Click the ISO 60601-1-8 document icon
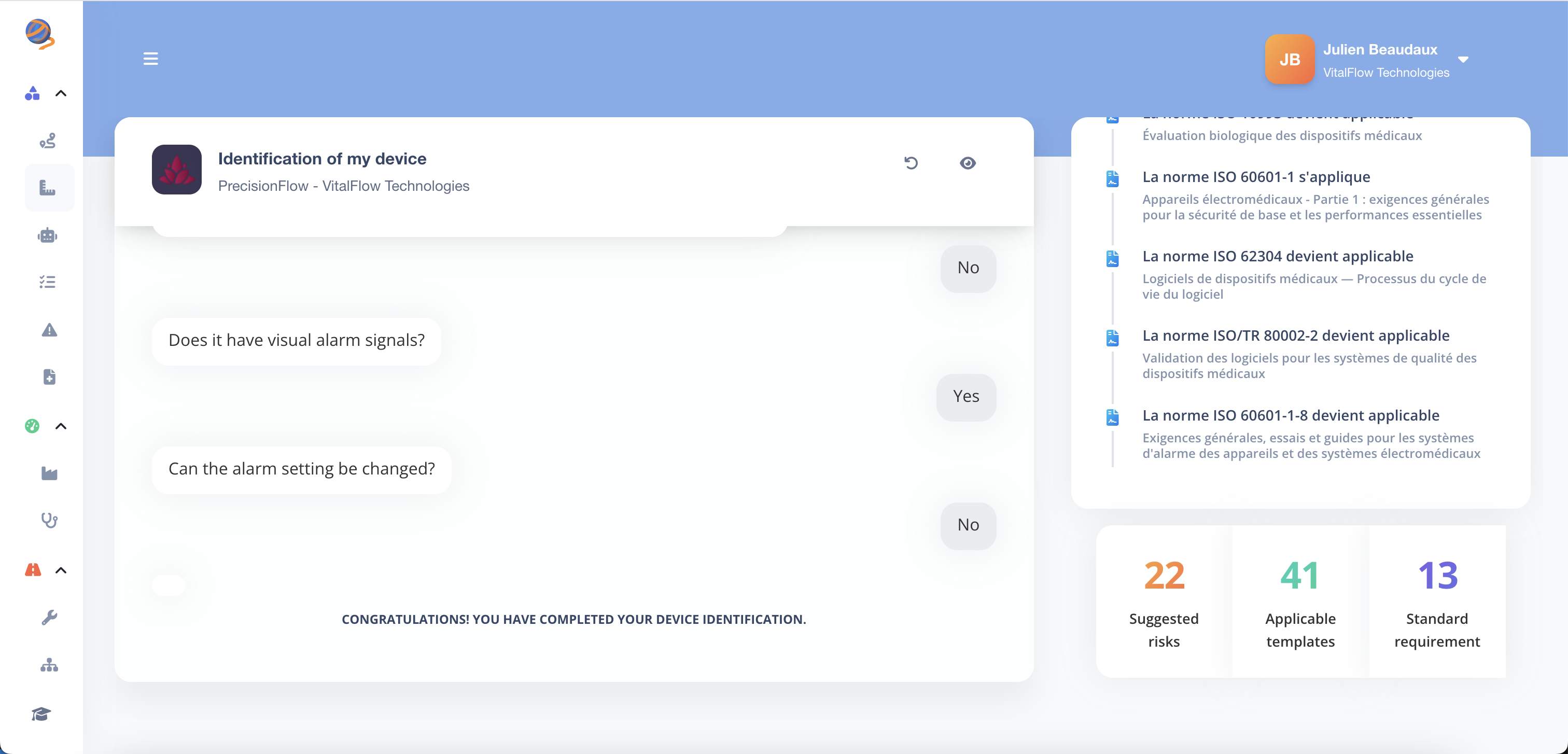The height and width of the screenshot is (754, 1568). point(1112,417)
